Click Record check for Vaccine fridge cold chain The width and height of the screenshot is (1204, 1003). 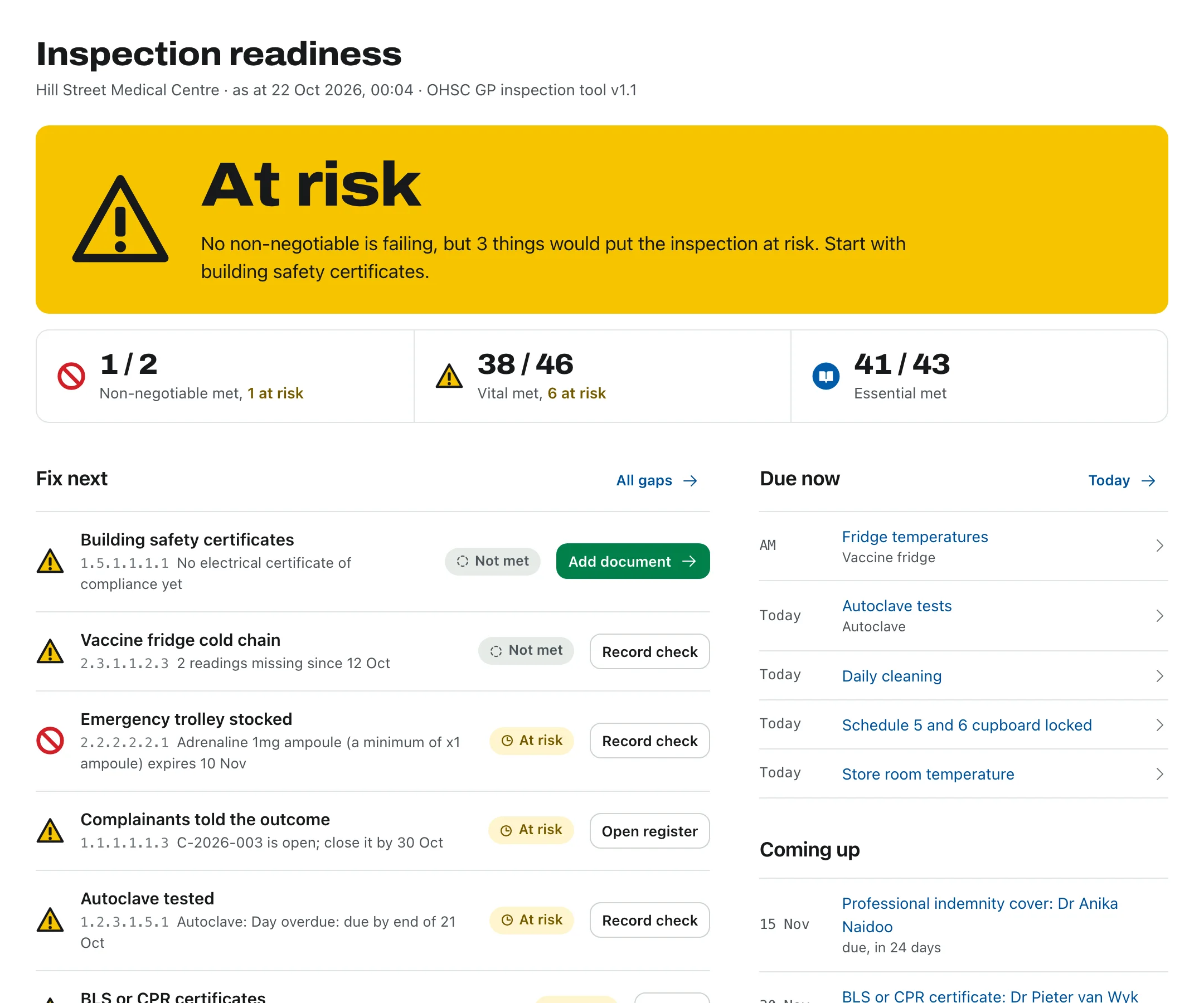(x=649, y=651)
